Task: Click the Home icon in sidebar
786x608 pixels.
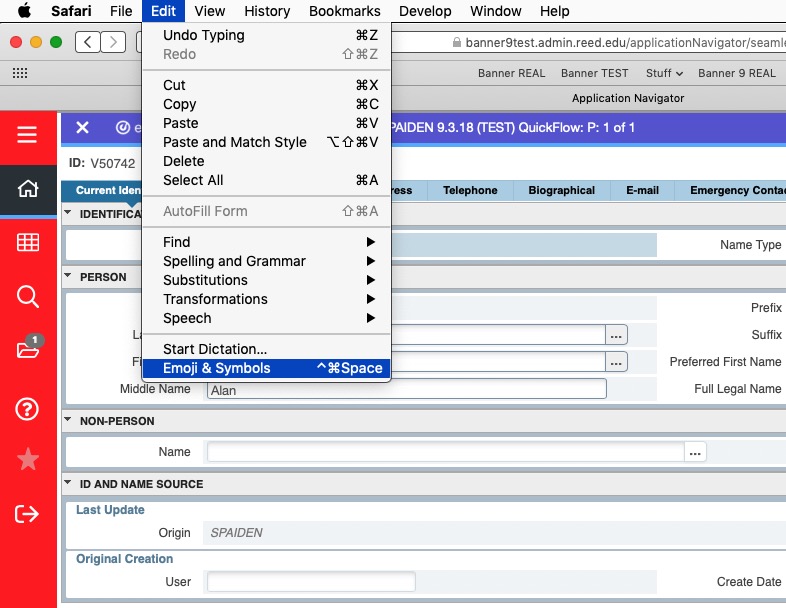Action: click(x=28, y=189)
